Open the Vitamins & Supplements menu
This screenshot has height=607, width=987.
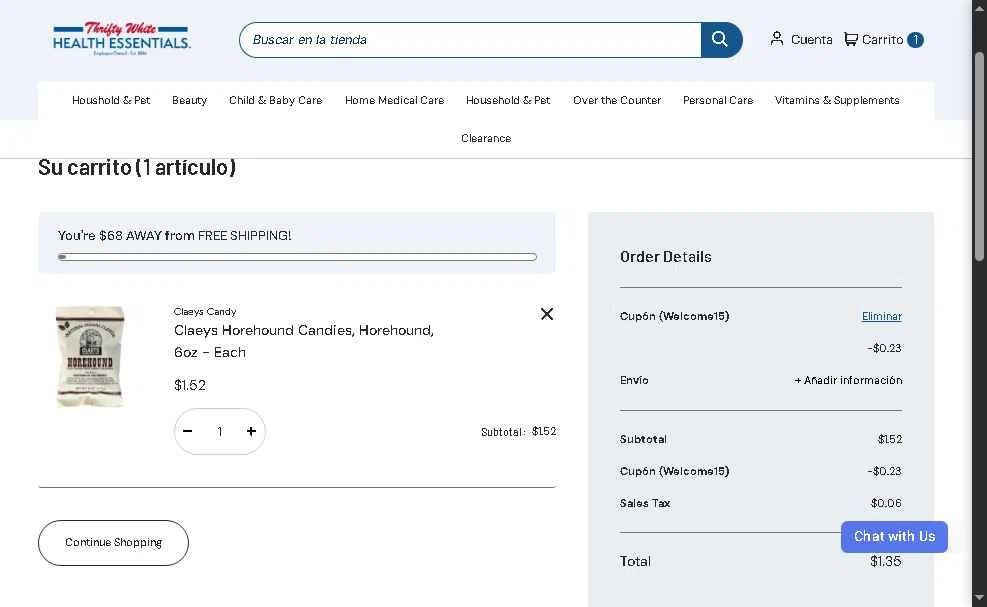tap(837, 100)
